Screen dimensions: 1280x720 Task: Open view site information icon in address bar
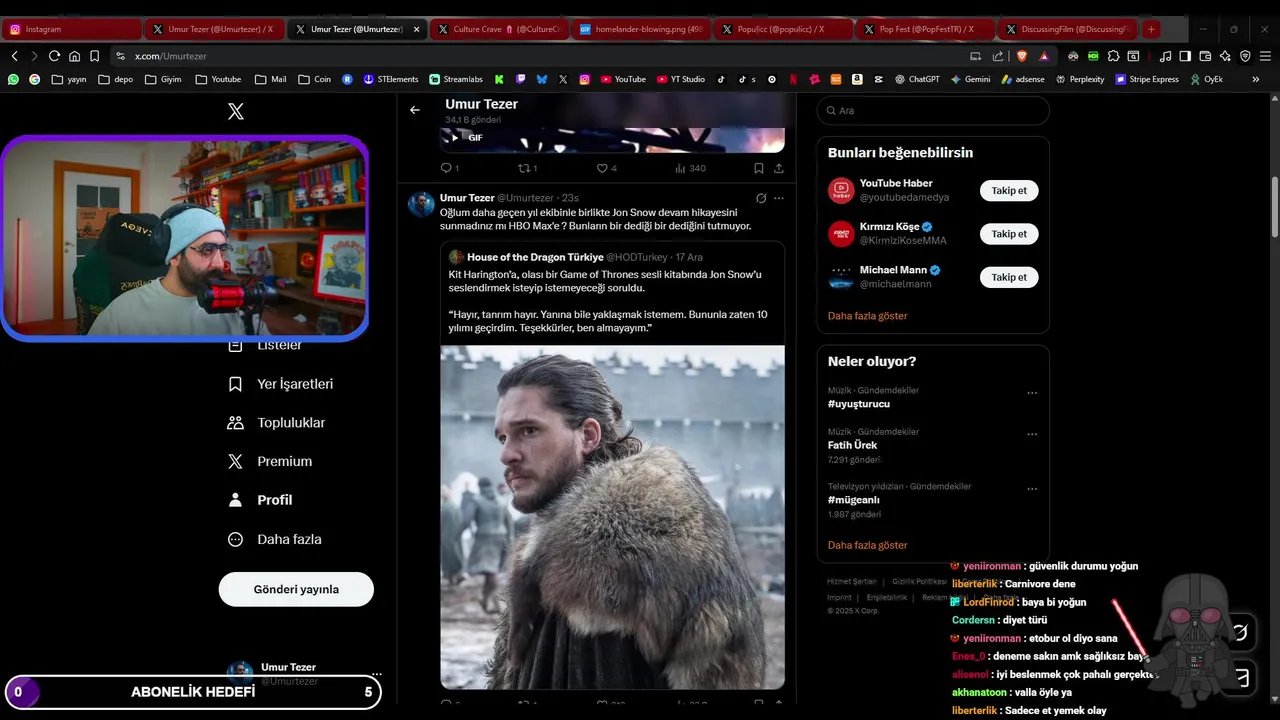click(x=121, y=56)
